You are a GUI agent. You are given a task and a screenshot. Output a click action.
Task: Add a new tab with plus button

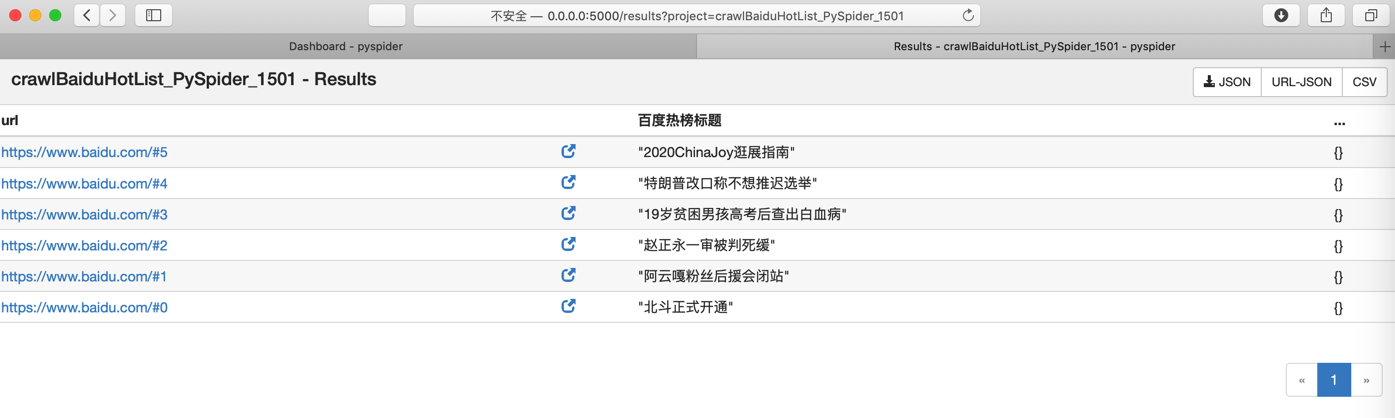1385,46
